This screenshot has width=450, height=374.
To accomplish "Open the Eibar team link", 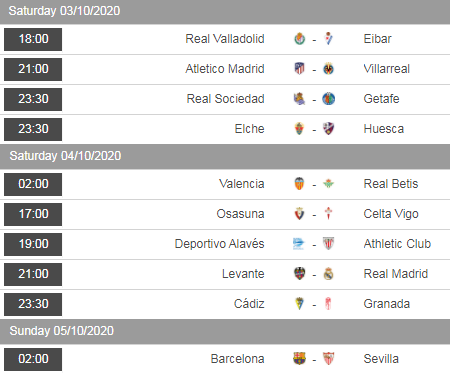I will 377,39.
